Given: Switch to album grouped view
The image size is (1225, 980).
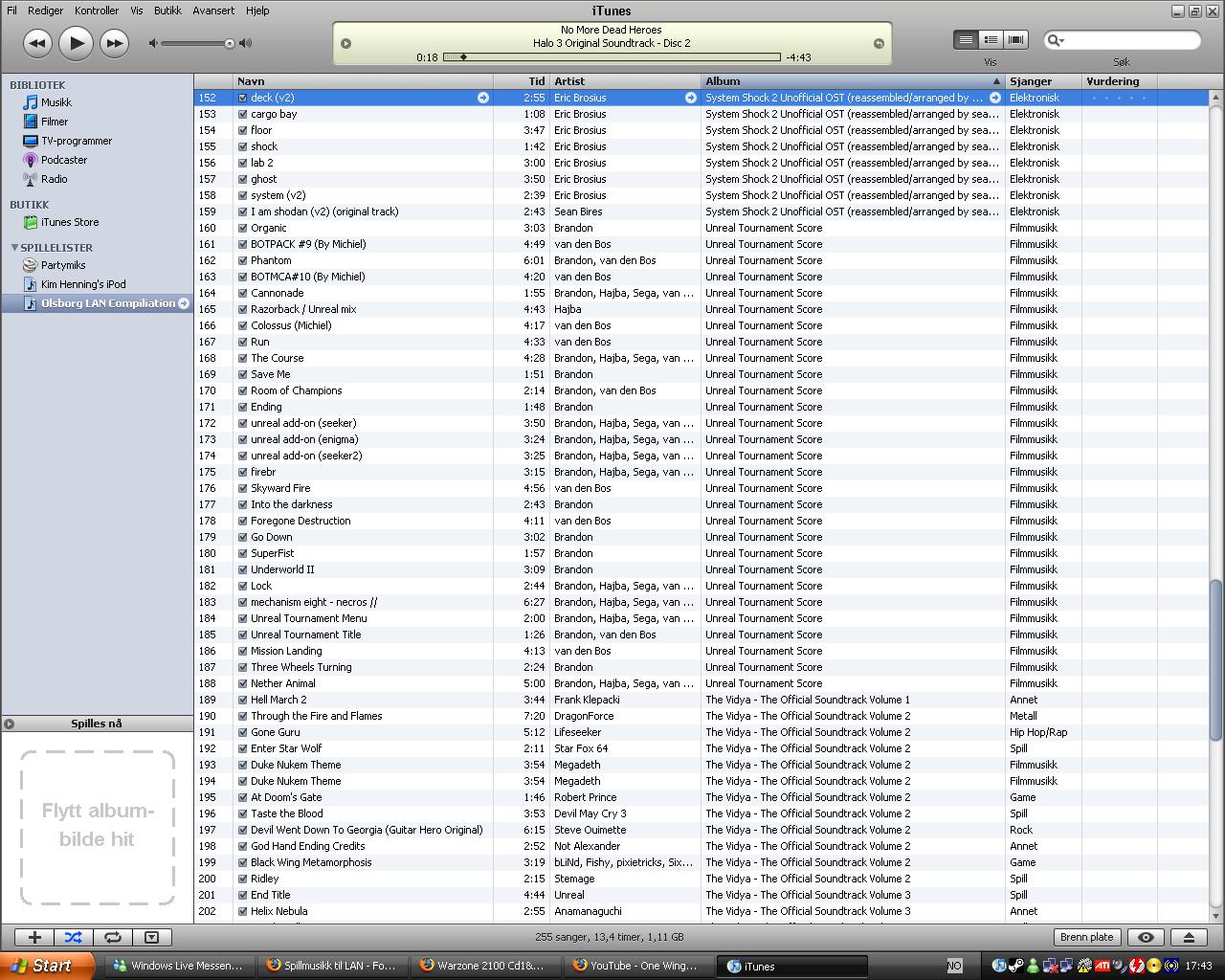Looking at the screenshot, I should pyautogui.click(x=991, y=39).
